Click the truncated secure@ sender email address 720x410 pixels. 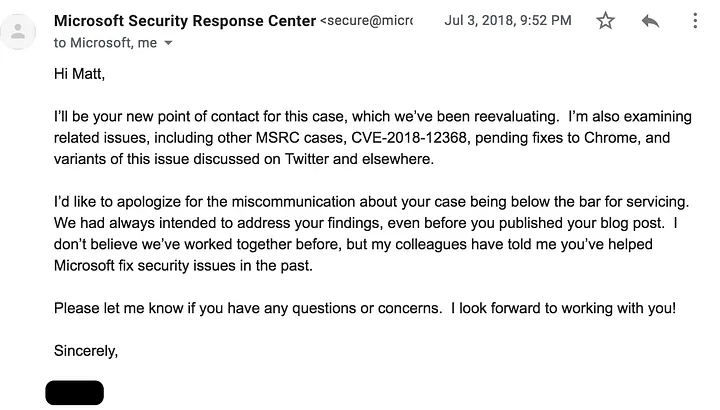[366, 20]
